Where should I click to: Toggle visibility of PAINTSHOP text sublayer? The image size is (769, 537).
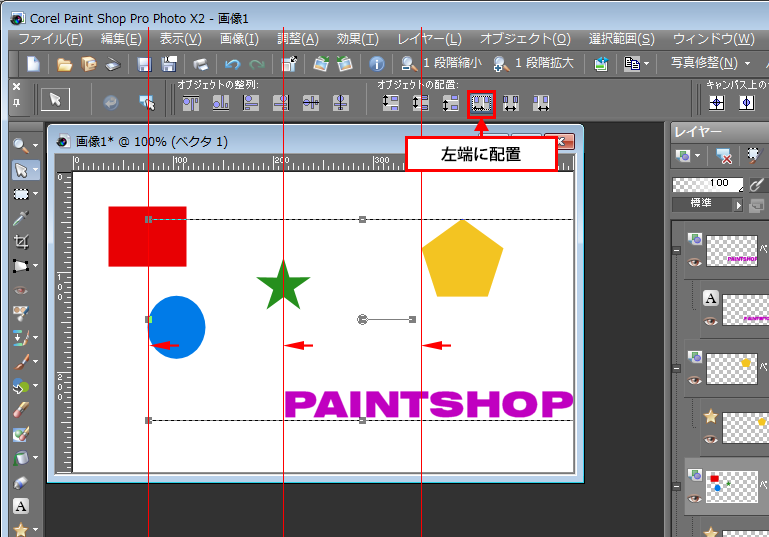click(711, 321)
